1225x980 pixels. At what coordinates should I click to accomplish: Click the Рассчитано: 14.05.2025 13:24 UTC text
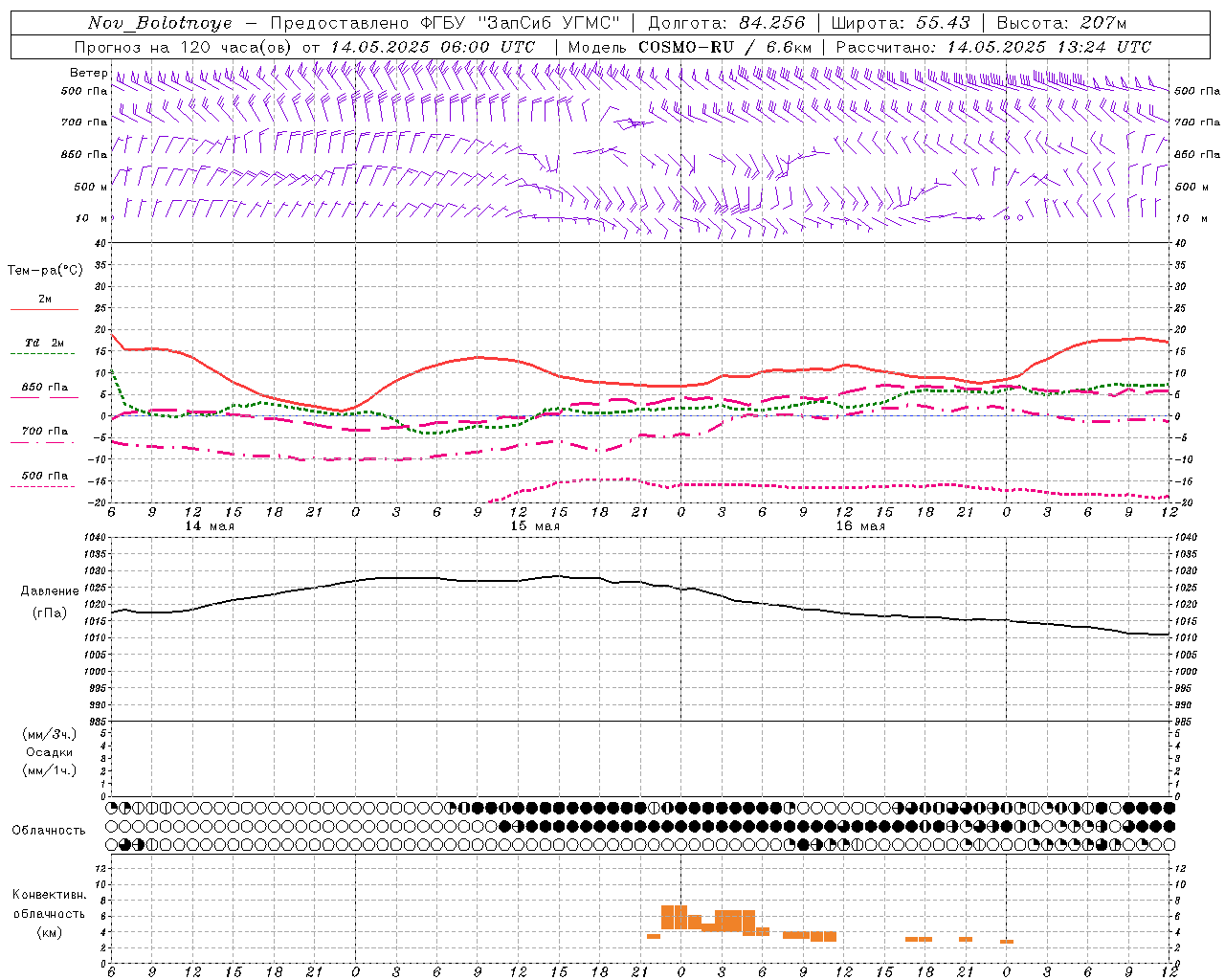(993, 47)
